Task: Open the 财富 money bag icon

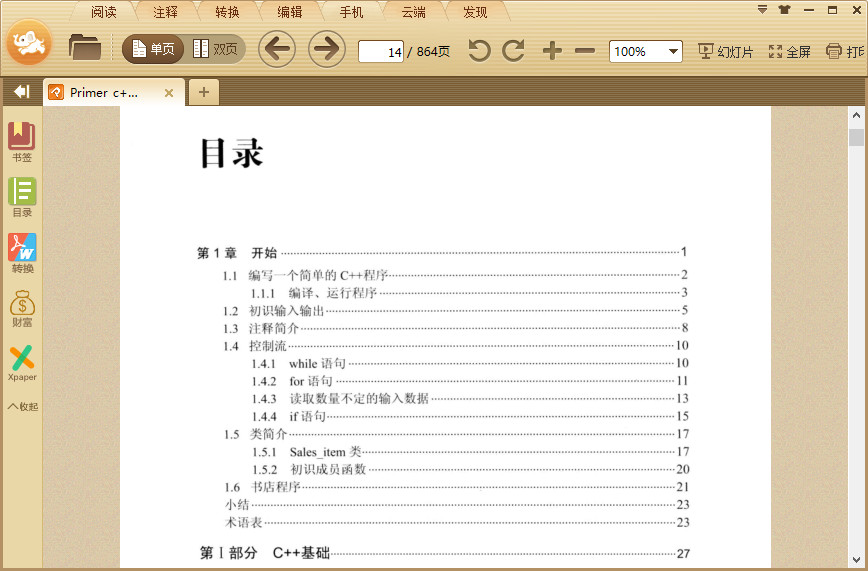Action: click(x=22, y=309)
